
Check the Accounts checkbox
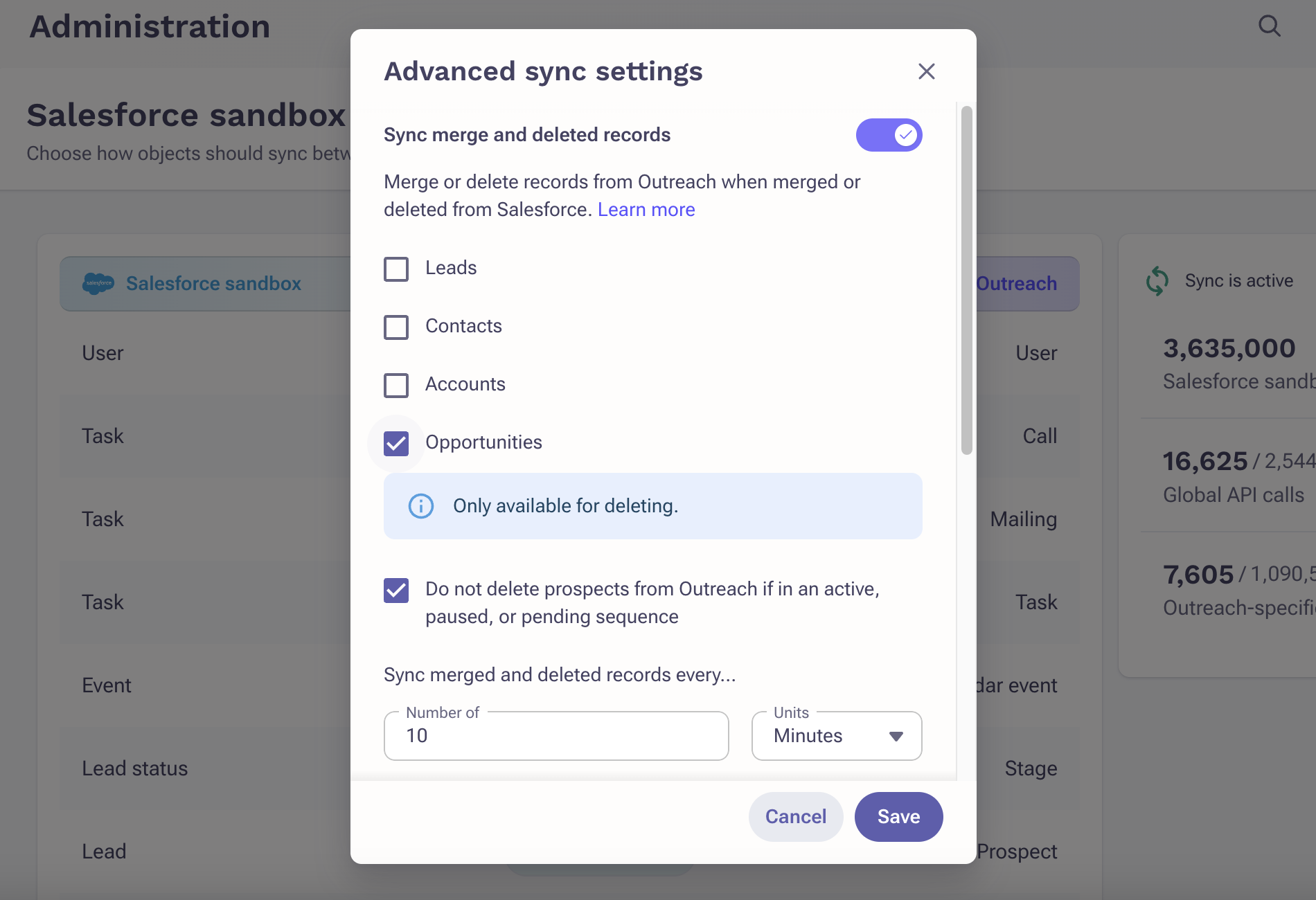[396, 385]
